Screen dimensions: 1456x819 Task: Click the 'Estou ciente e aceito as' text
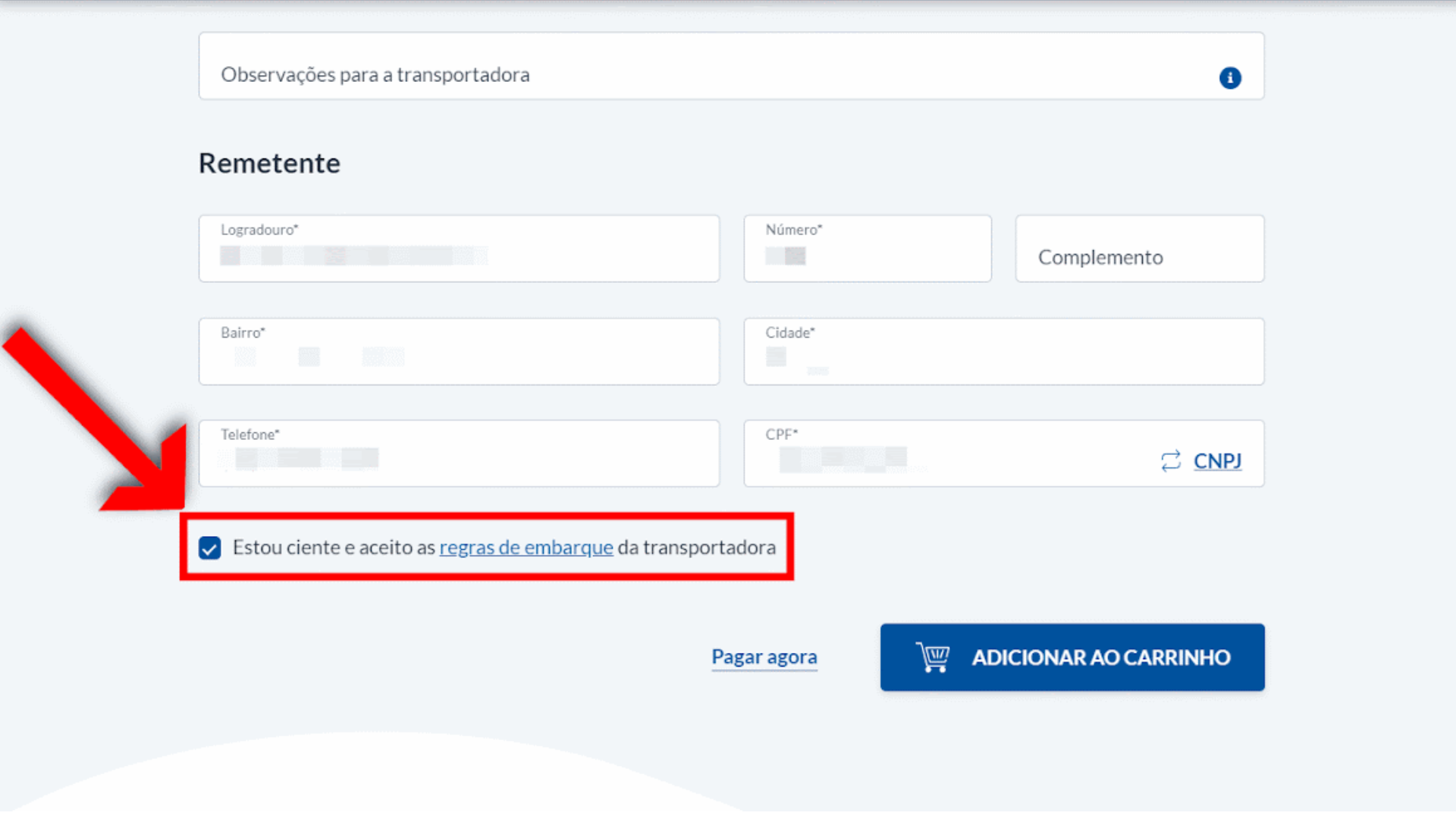(334, 547)
